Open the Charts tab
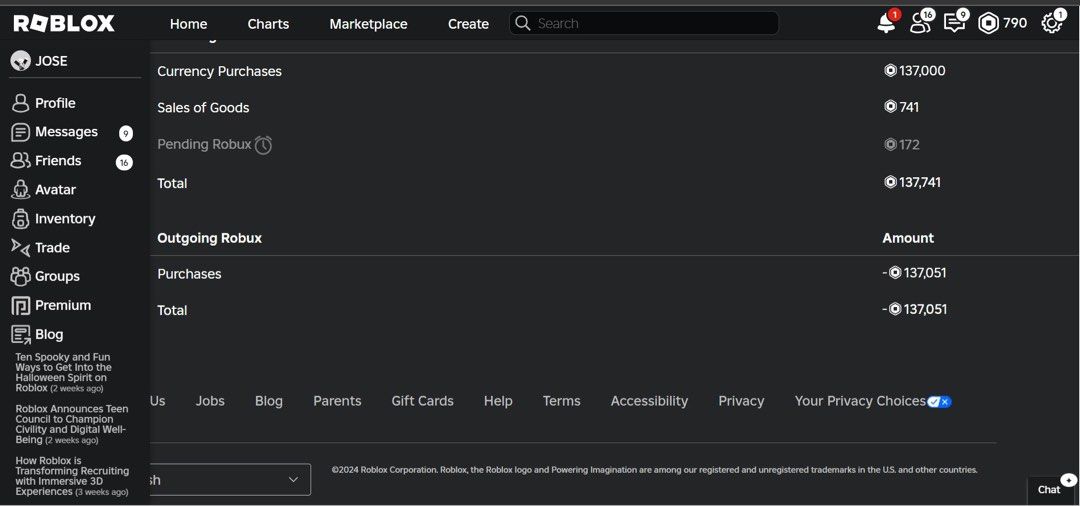The image size is (1080, 506). click(x=269, y=23)
